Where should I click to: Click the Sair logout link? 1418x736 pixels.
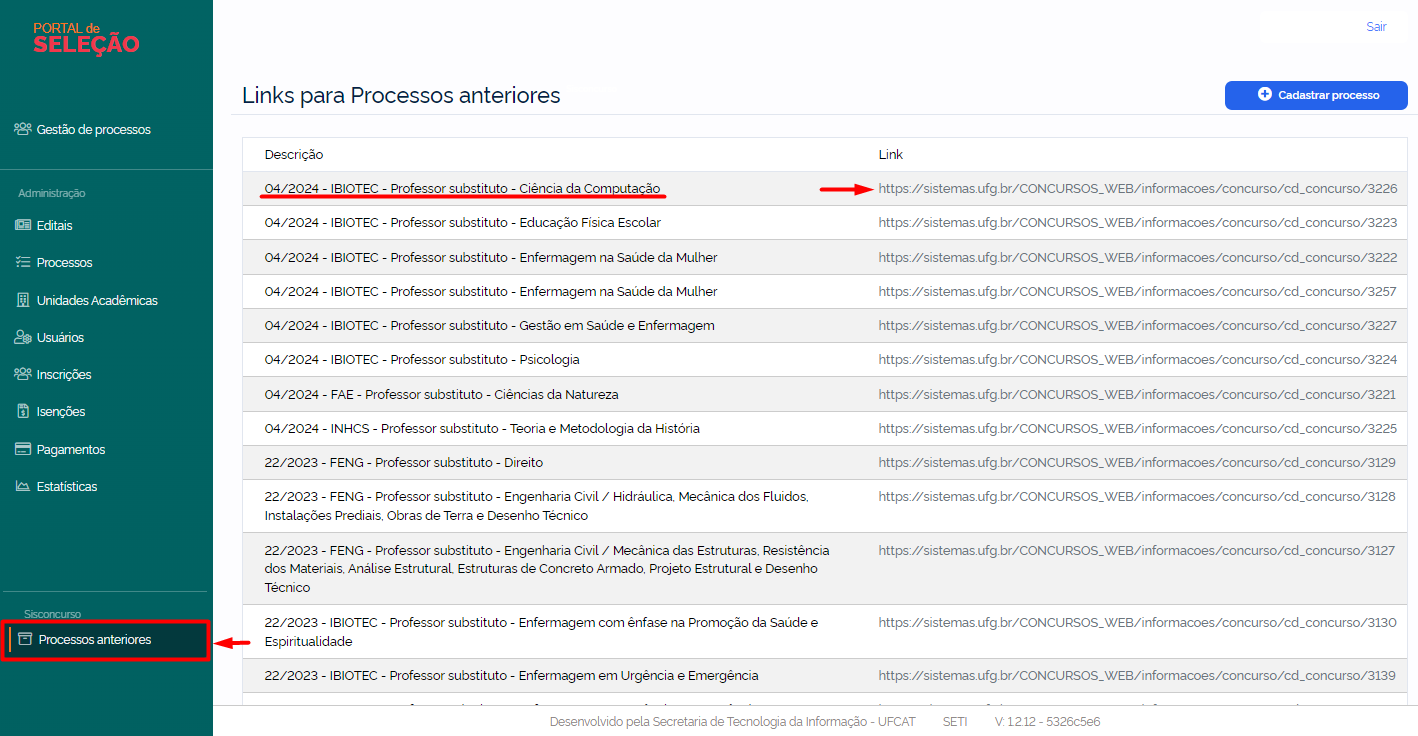coord(1376,27)
